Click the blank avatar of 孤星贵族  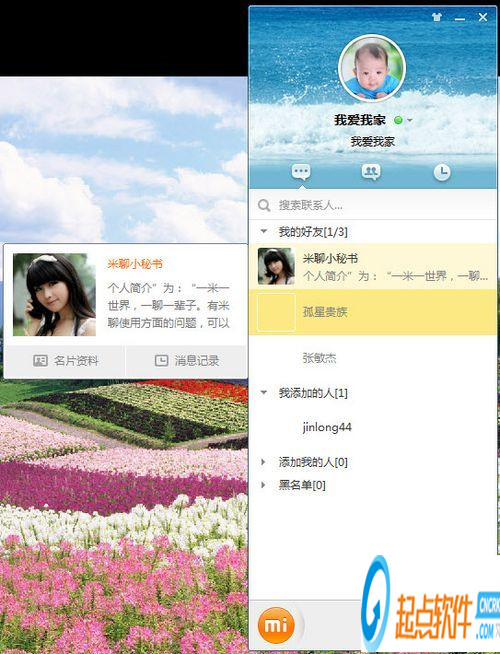click(276, 312)
